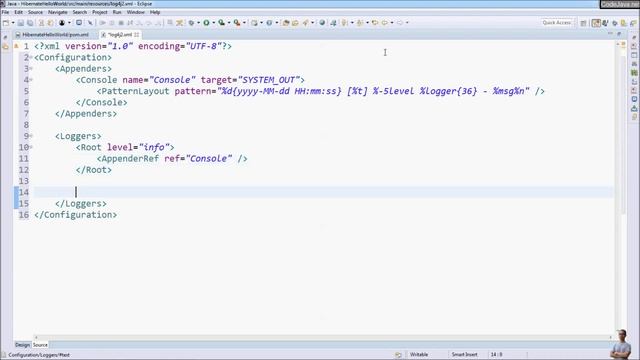Collapse the Configuration element fold marker
Screen dimensions: 640x360
(x=31, y=57)
